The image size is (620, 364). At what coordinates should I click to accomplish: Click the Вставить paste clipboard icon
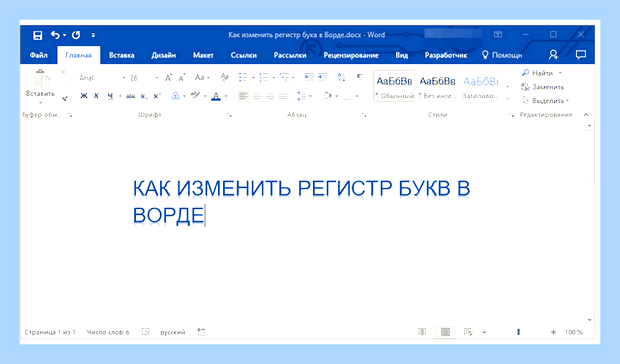(x=41, y=79)
